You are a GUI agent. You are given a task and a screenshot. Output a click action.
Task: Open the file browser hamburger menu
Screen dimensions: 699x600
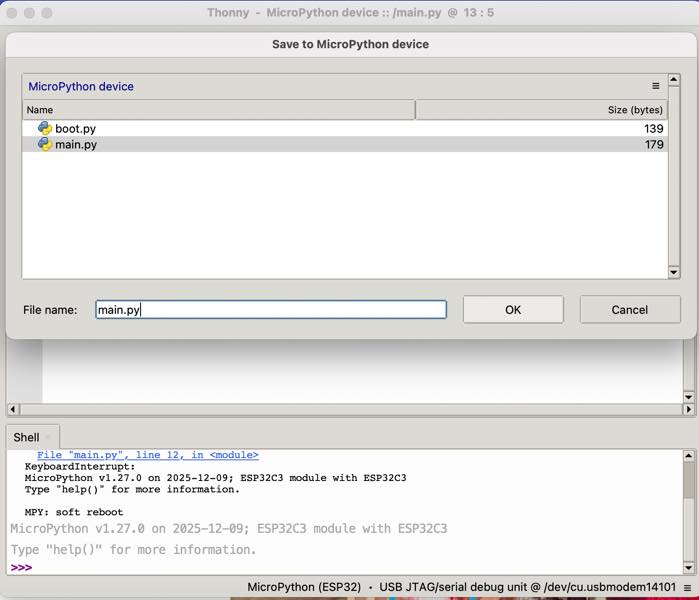(x=655, y=86)
